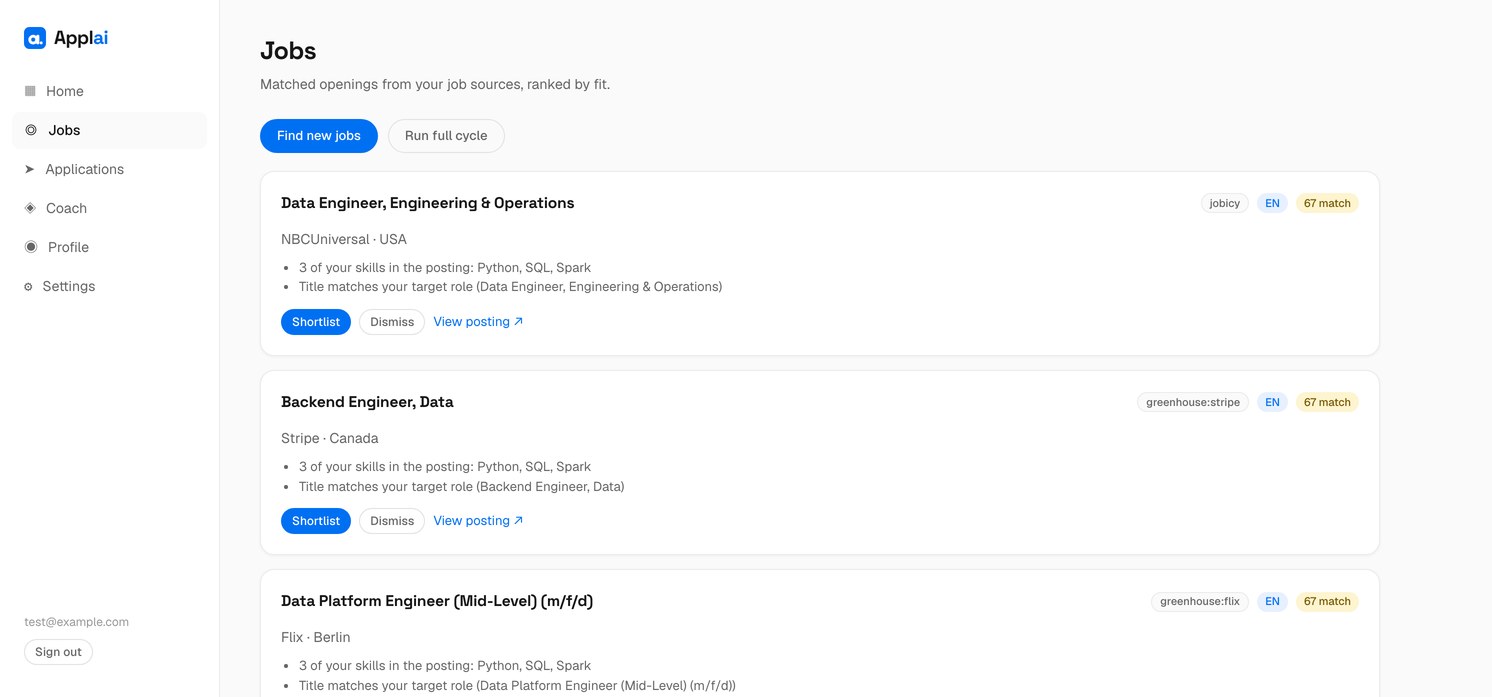Image resolution: width=1492 pixels, height=697 pixels.
Task: Click the "Data Engineer, Engineering & Operations" title
Action: 428,203
